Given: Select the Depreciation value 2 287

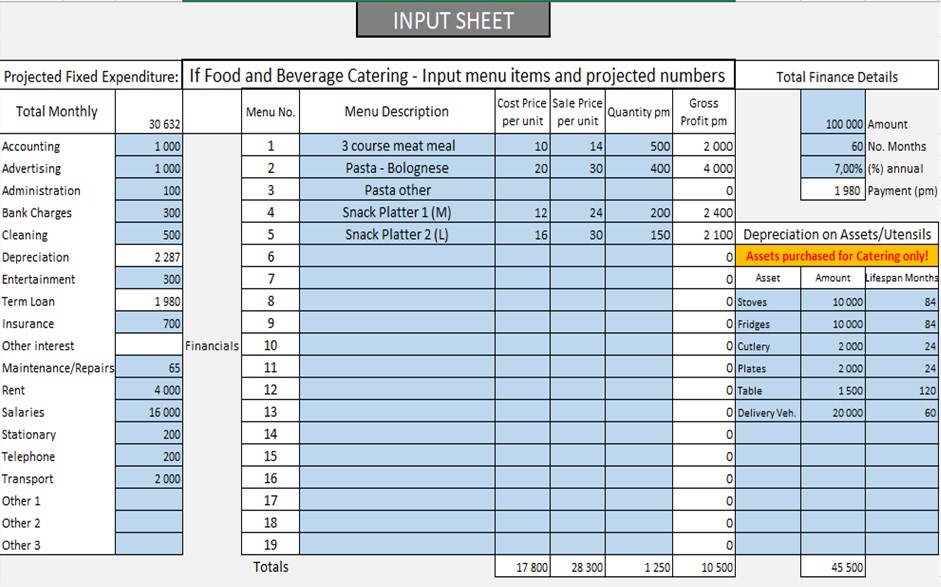Looking at the screenshot, I should (149, 257).
